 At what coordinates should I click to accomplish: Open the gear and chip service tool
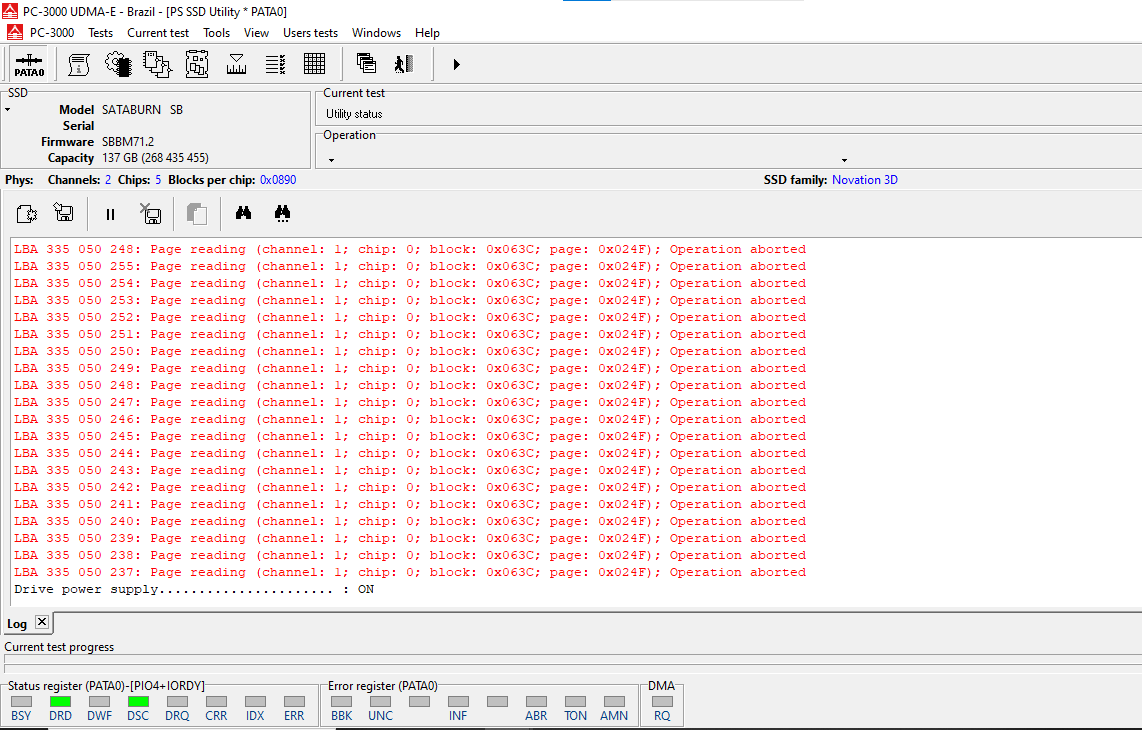[x=118, y=64]
